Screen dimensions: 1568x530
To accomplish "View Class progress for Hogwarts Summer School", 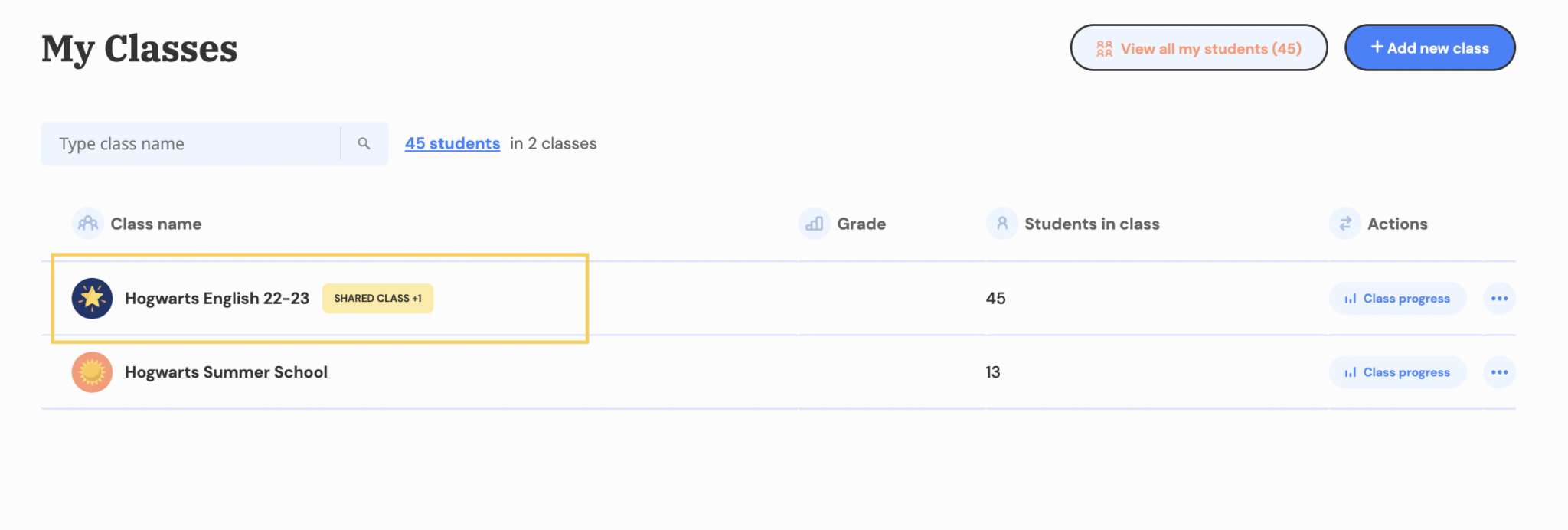I will [1397, 372].
